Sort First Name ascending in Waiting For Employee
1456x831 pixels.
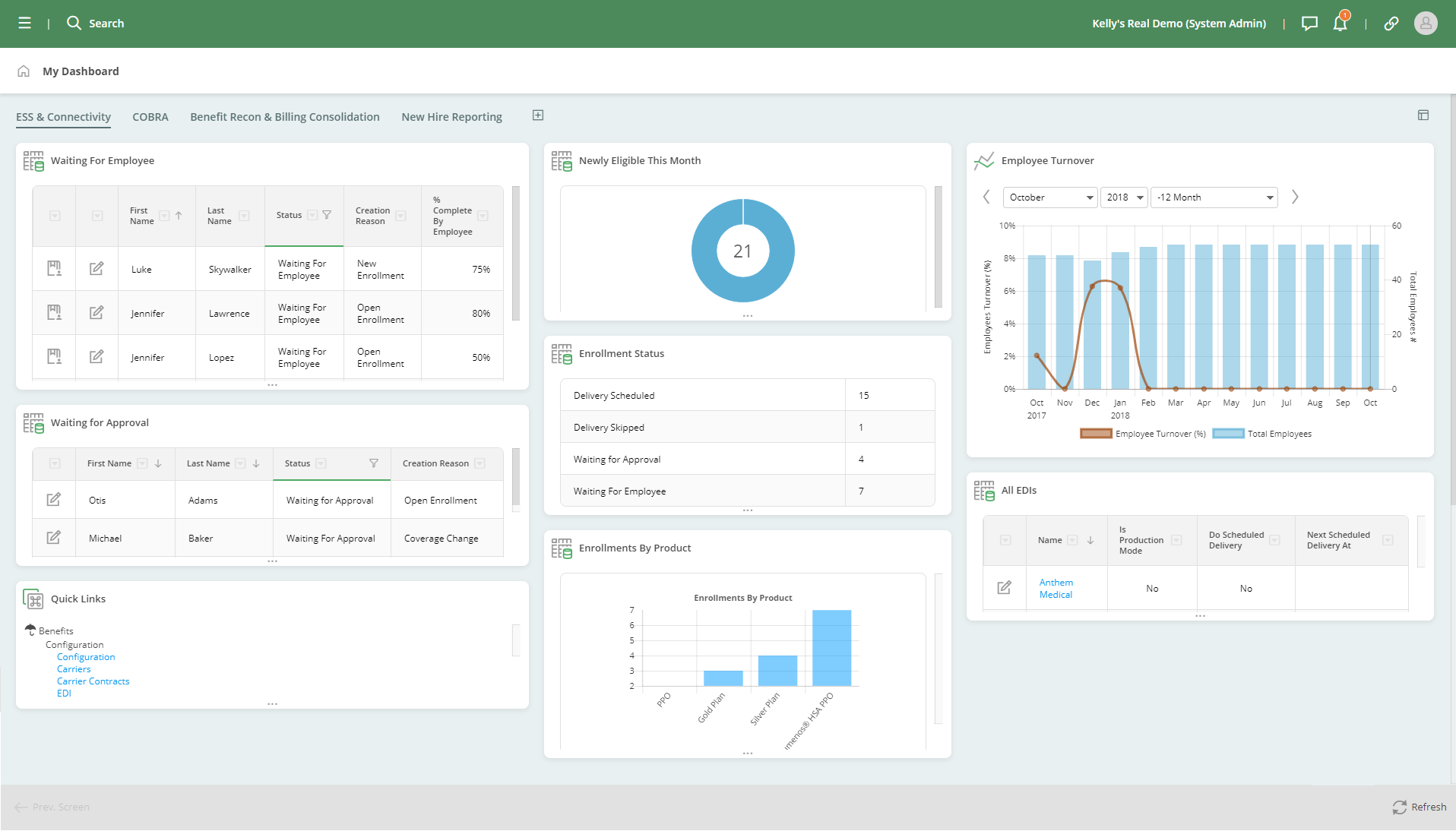(179, 216)
